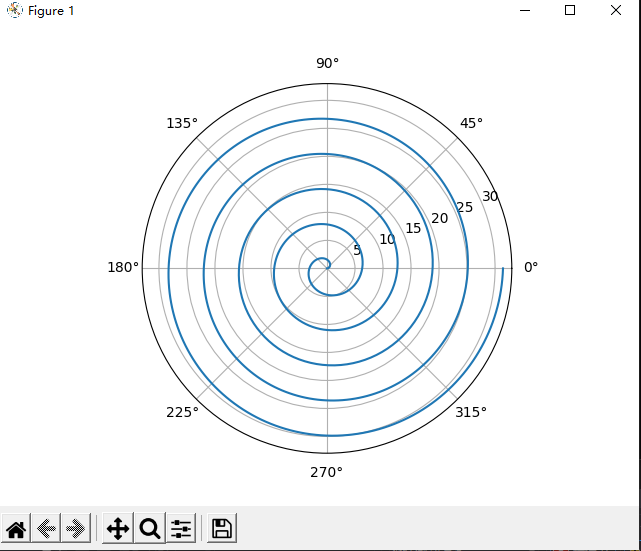Click radial tick label 25

pyautogui.click(x=465, y=207)
